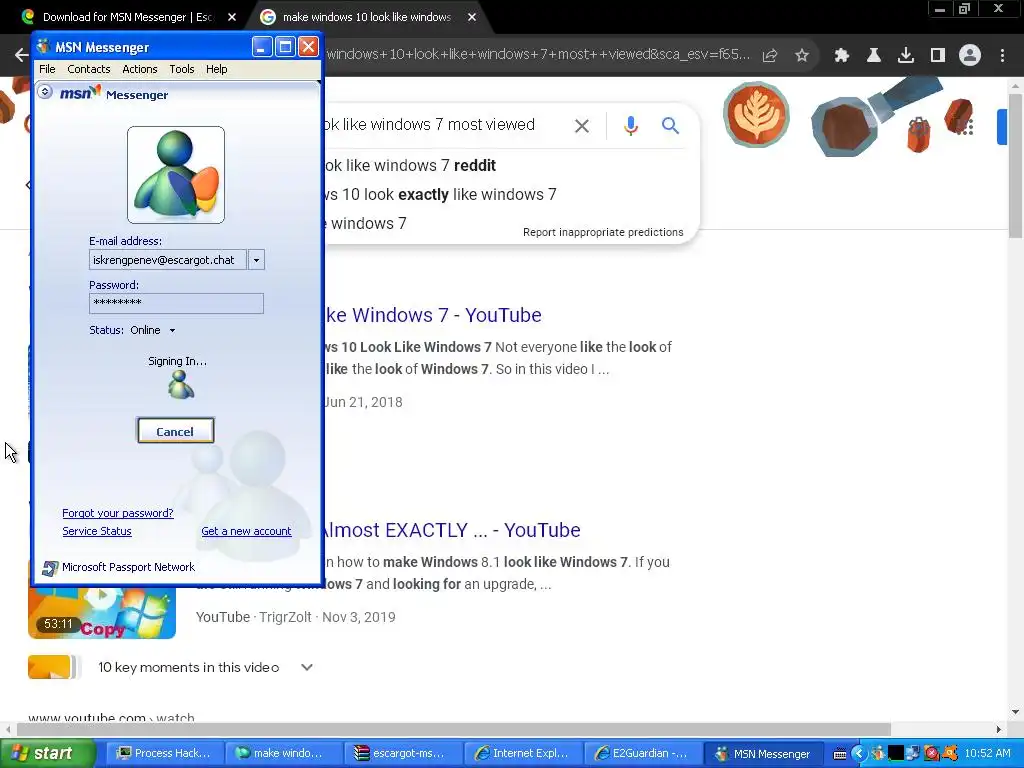This screenshot has height=768, width=1024.
Task: Click the MSN Messenger tray icon
Action: click(x=878, y=754)
